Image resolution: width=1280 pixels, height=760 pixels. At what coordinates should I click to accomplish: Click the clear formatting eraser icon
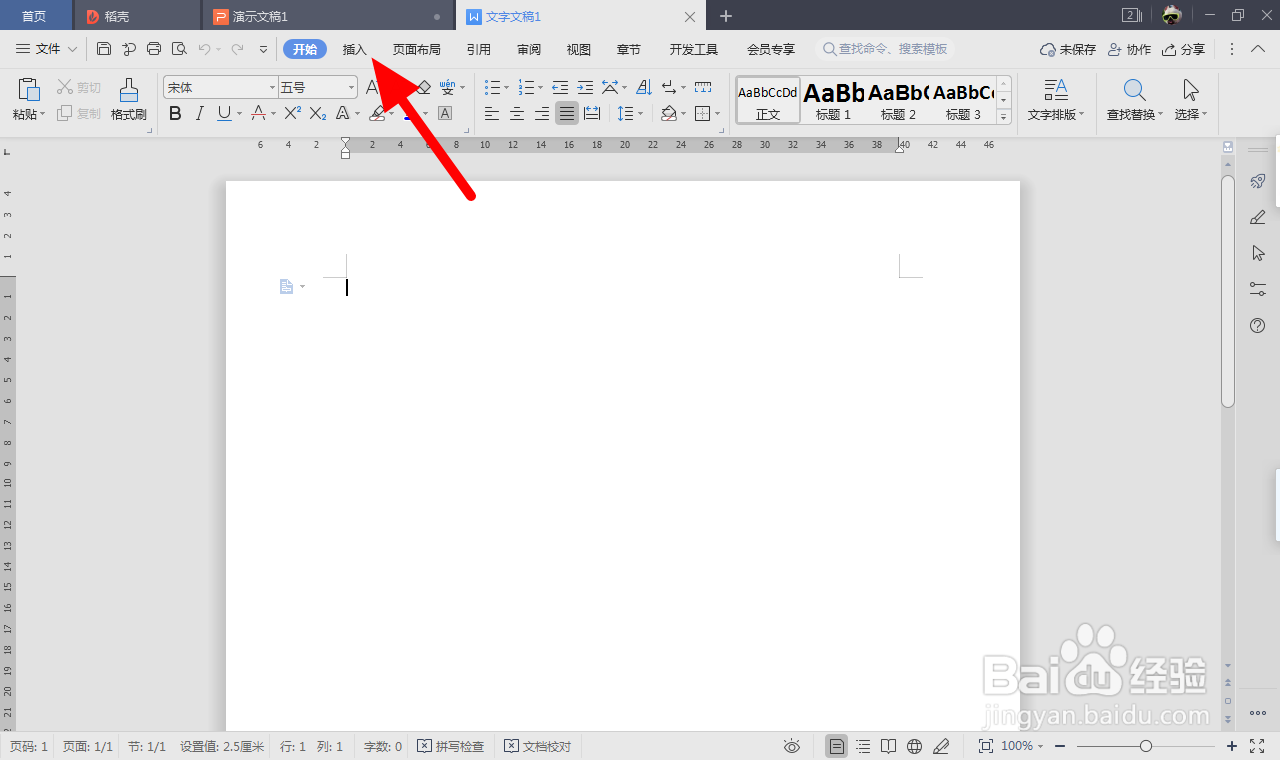click(424, 88)
